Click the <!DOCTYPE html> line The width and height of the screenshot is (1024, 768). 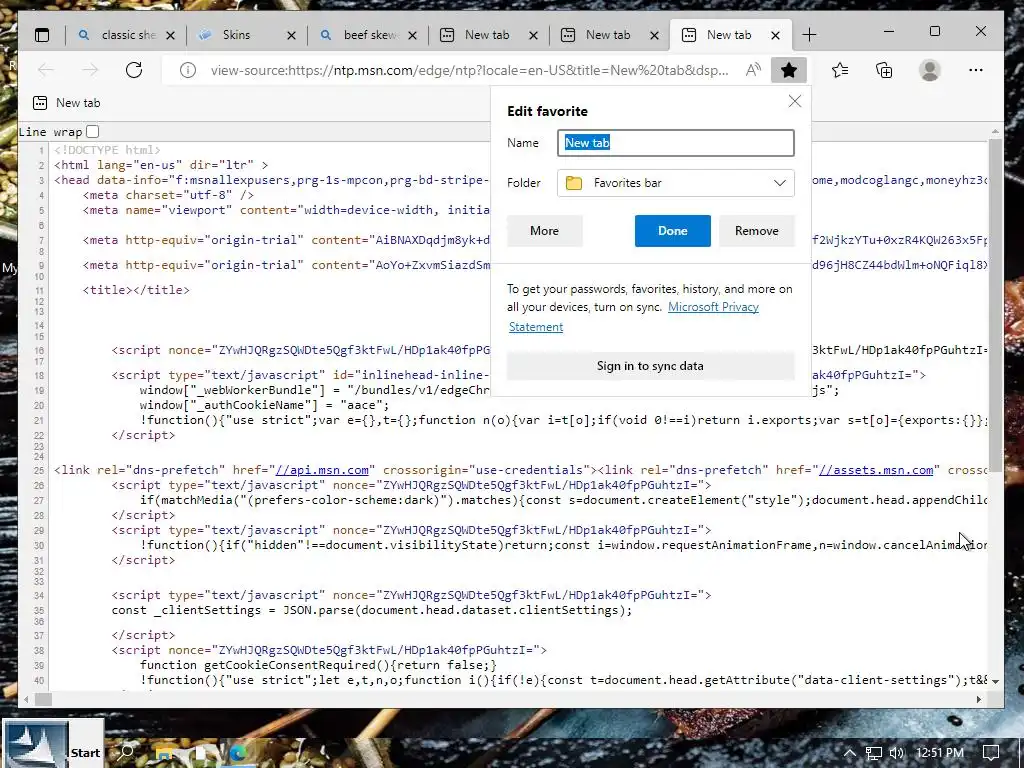point(107,150)
